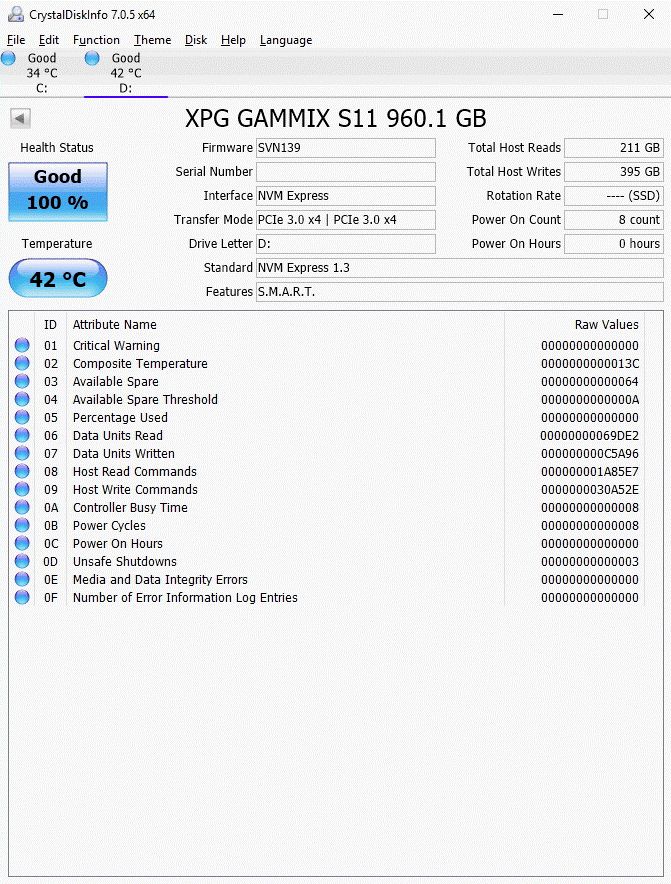Viewport: 671px width, 884px height.
Task: Select raw value 00000000000003
Action: [590, 562]
